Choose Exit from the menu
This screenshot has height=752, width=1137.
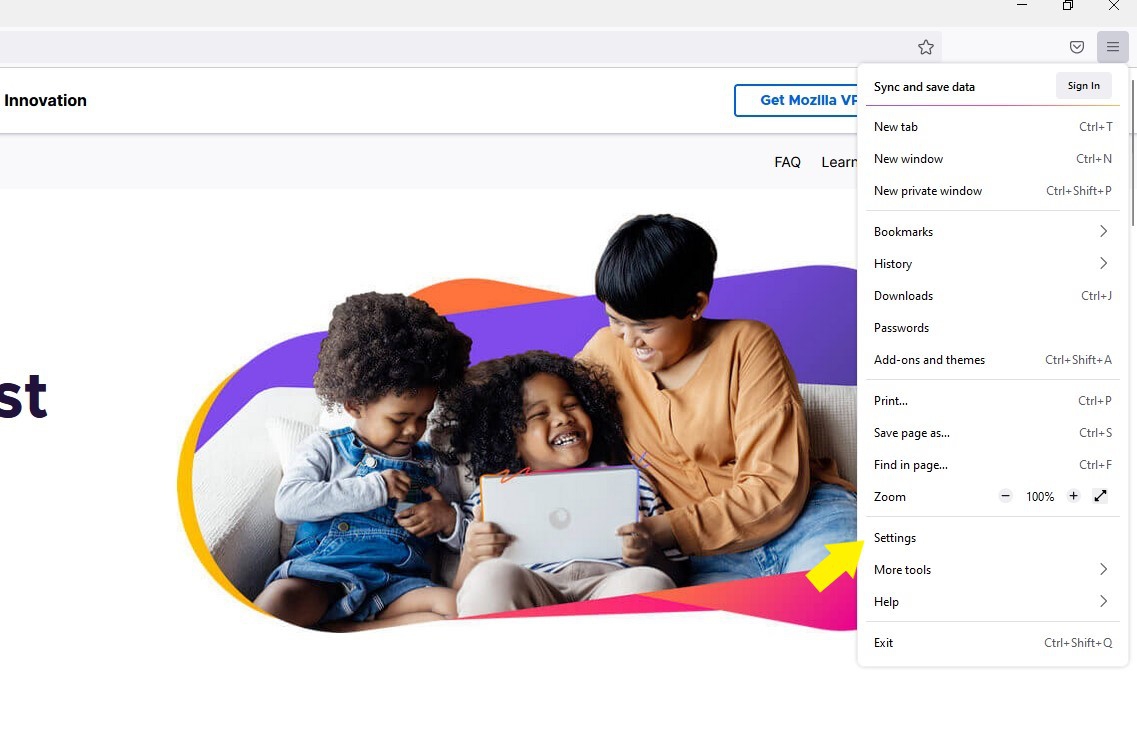[993, 643]
